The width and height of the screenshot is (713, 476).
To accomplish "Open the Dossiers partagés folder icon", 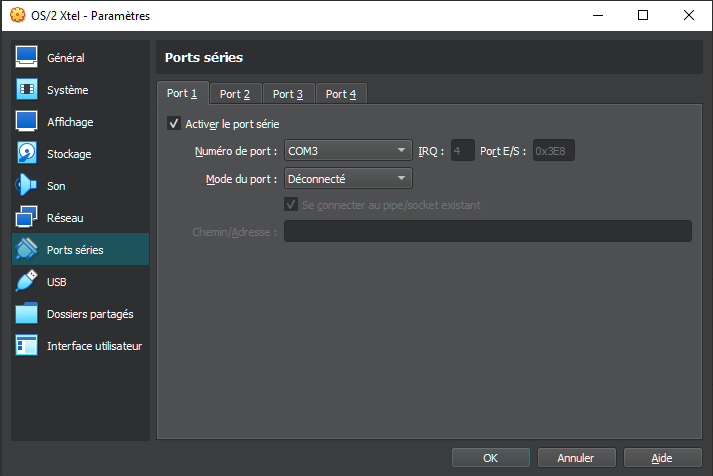I will point(27,314).
